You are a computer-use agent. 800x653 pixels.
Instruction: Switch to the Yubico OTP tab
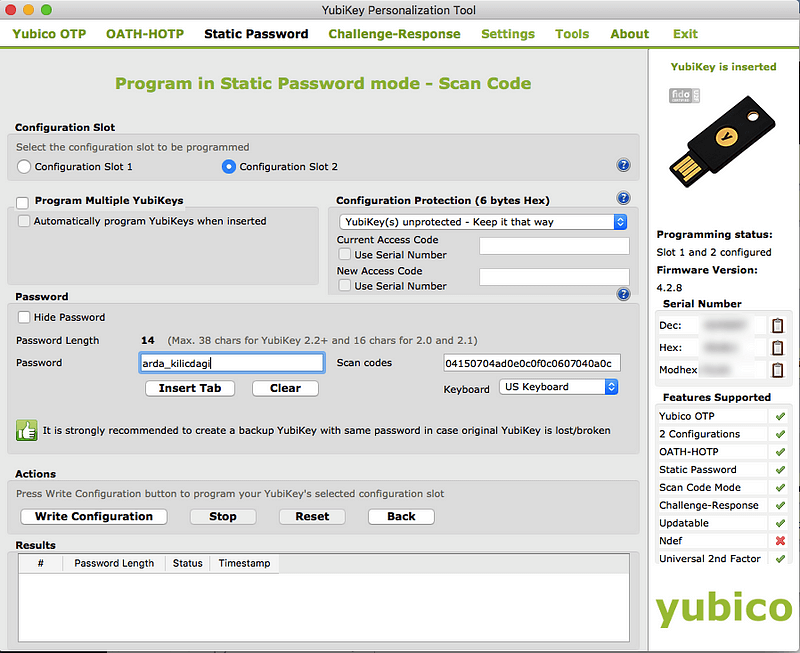[49, 34]
